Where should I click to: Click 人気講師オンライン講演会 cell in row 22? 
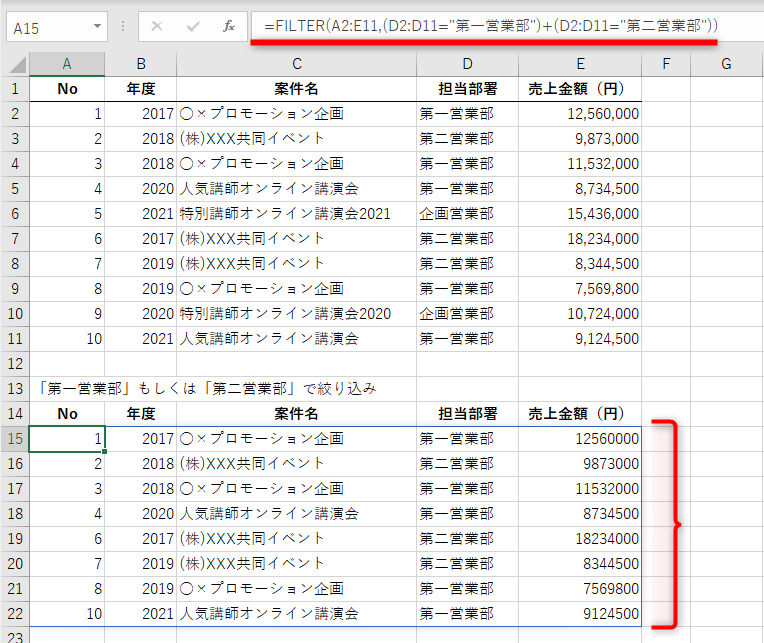(x=297, y=614)
